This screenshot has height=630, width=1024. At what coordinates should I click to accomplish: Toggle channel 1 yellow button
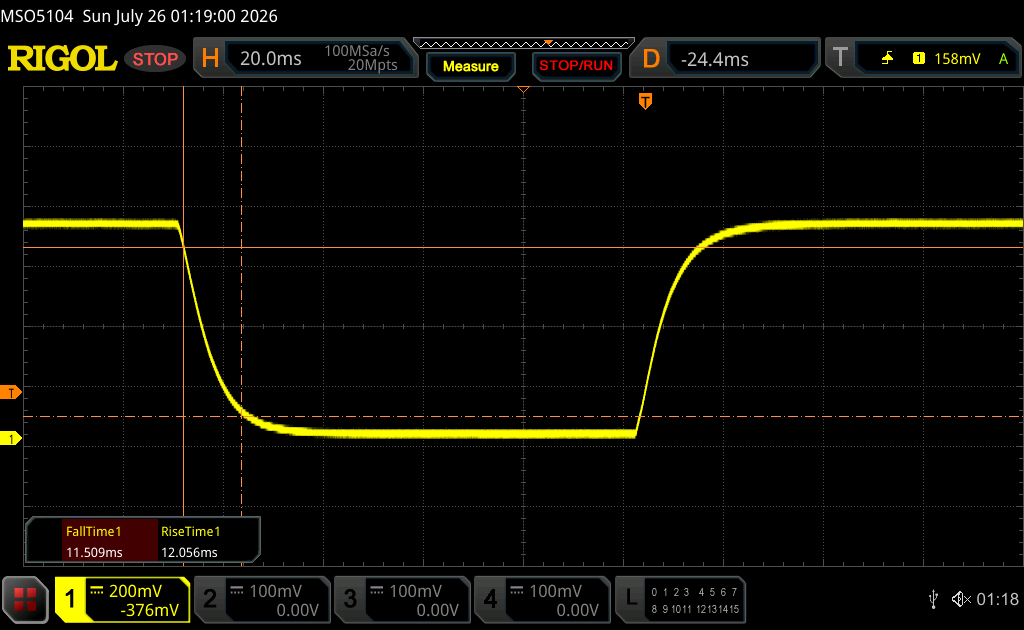tap(71, 599)
